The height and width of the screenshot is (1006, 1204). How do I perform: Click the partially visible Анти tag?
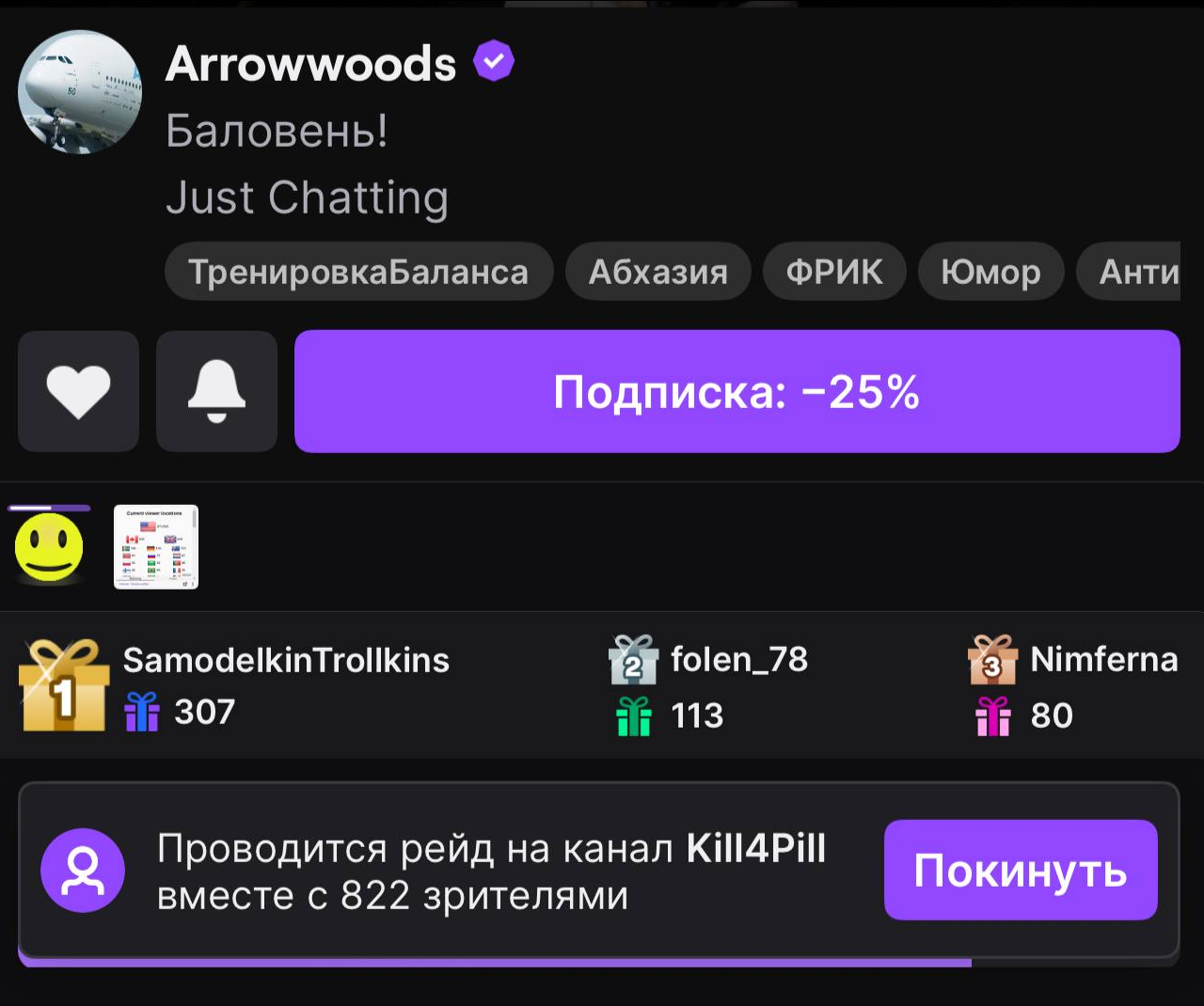click(1129, 272)
